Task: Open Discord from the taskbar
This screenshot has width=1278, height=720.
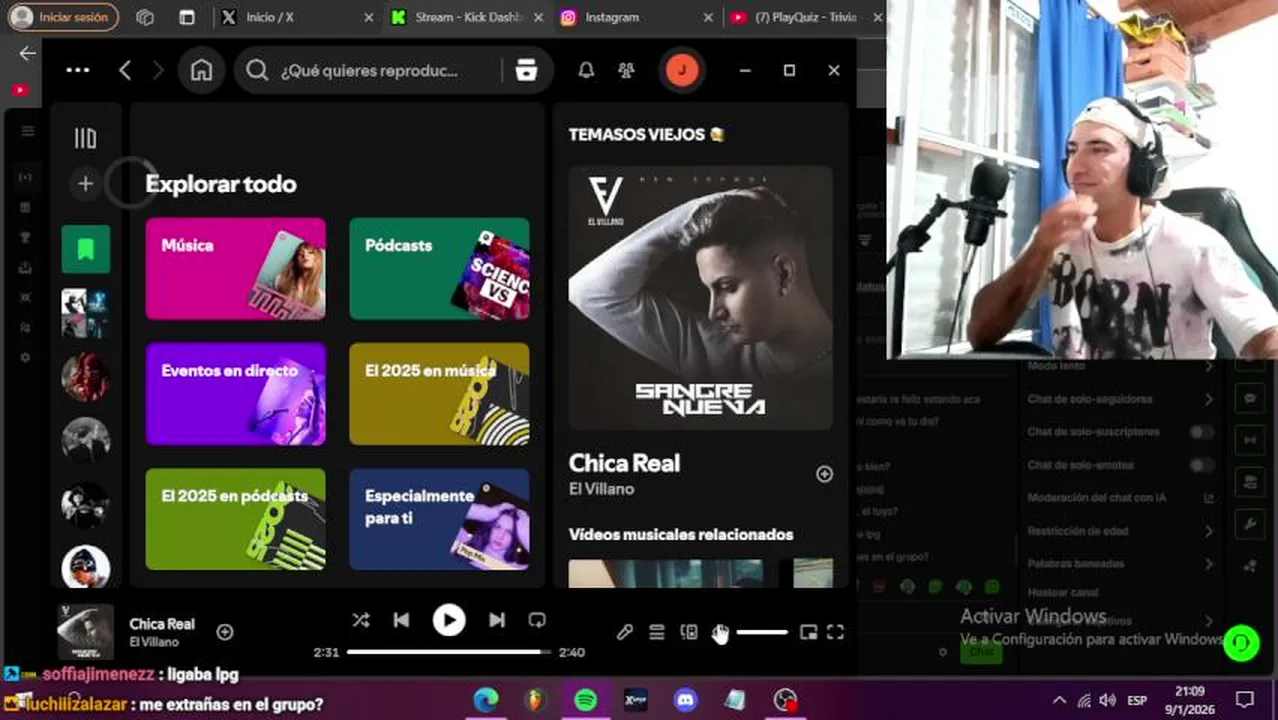Action: pos(686,700)
